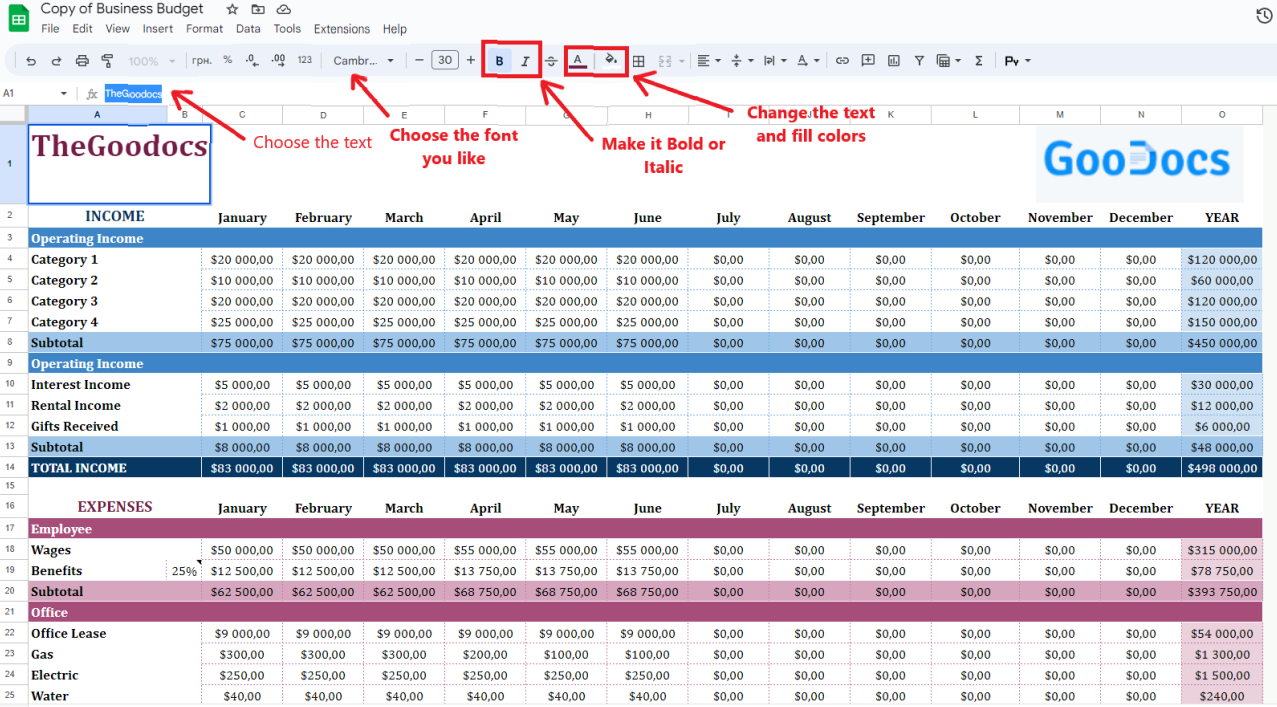Open the number format 123 menu

pyautogui.click(x=305, y=60)
